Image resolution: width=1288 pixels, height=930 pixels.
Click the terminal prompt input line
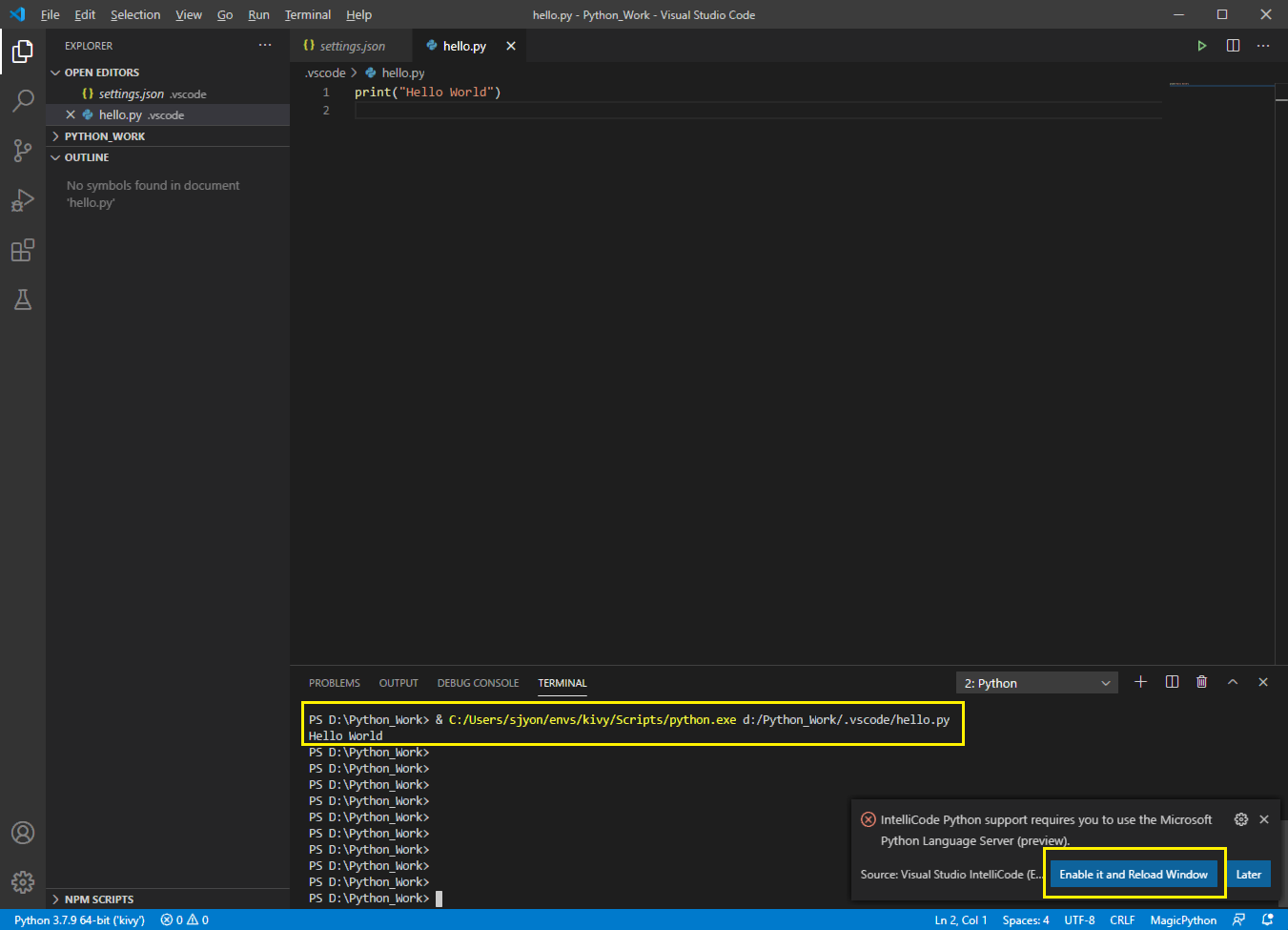coord(376,899)
